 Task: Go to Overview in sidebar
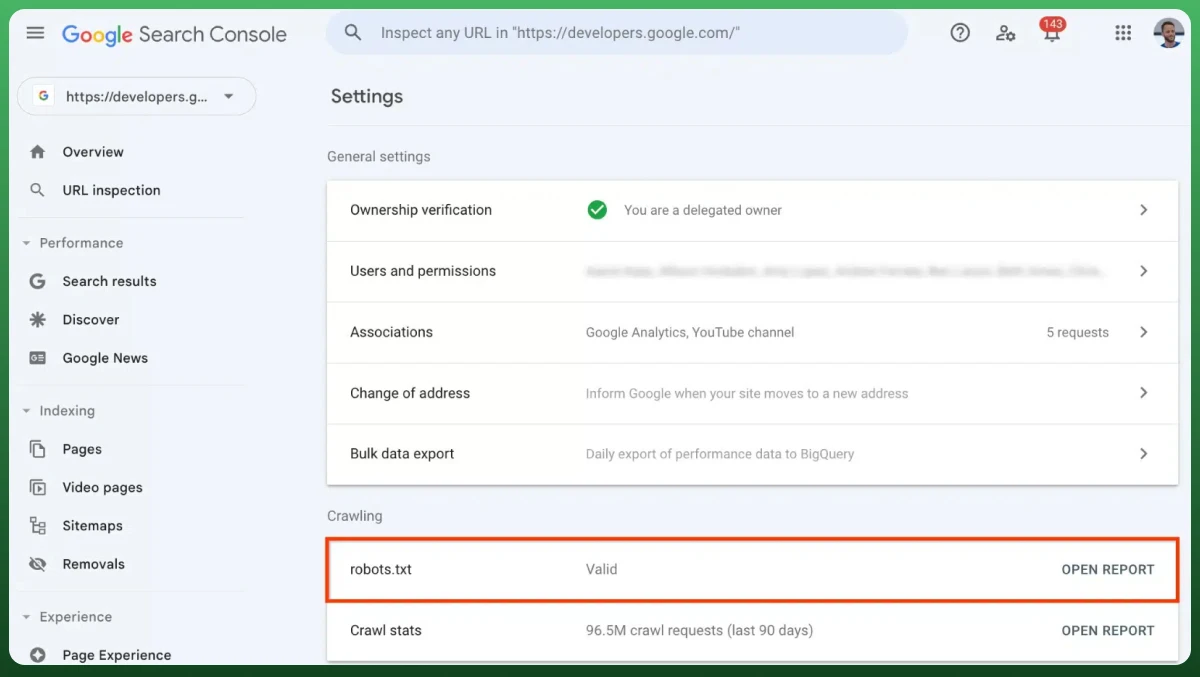(x=93, y=152)
